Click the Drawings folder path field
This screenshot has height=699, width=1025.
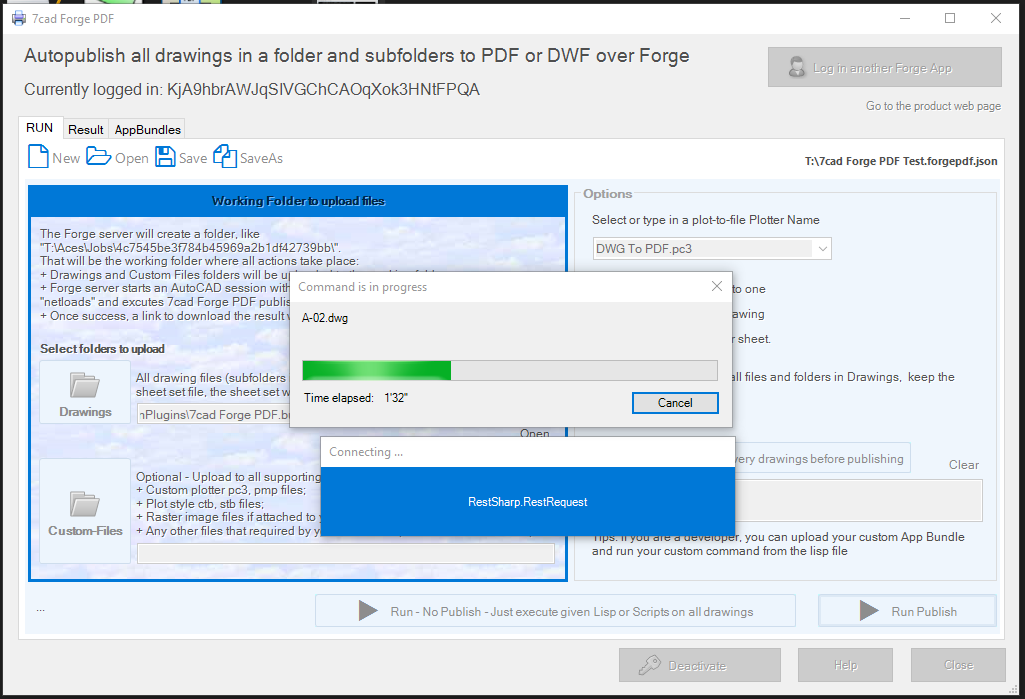[x=214, y=415]
